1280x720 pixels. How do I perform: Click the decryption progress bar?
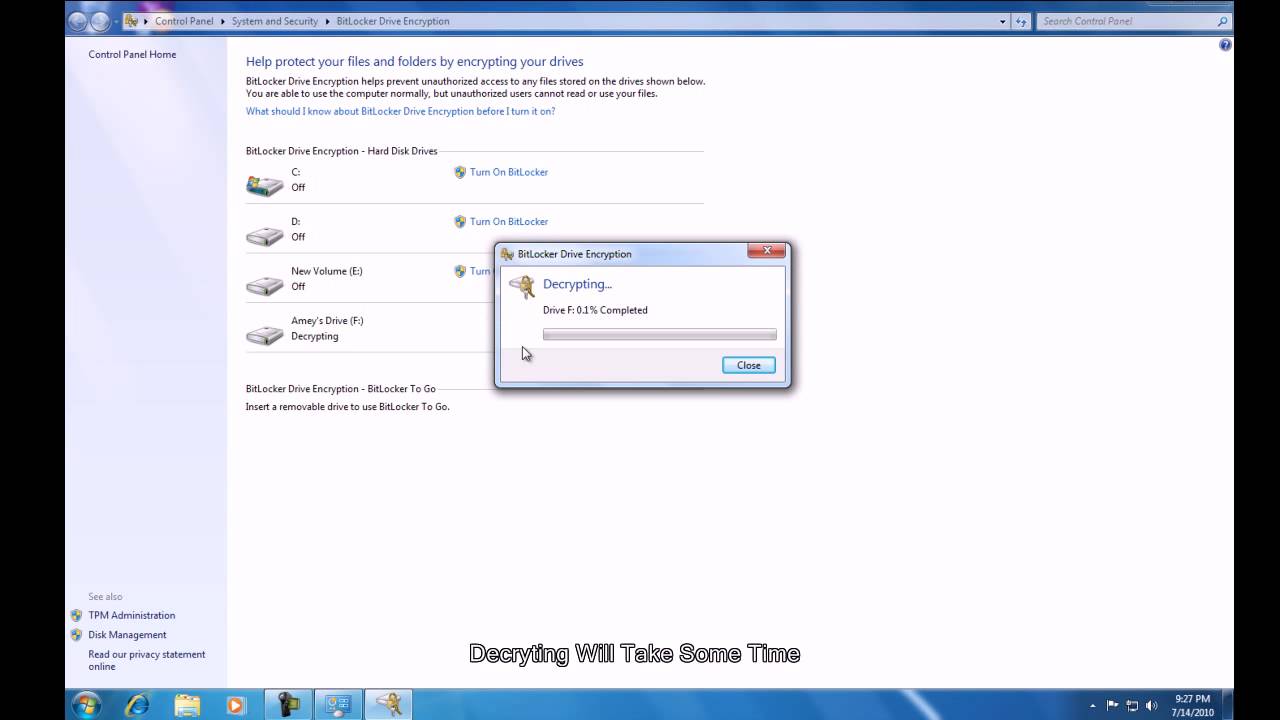click(x=659, y=335)
